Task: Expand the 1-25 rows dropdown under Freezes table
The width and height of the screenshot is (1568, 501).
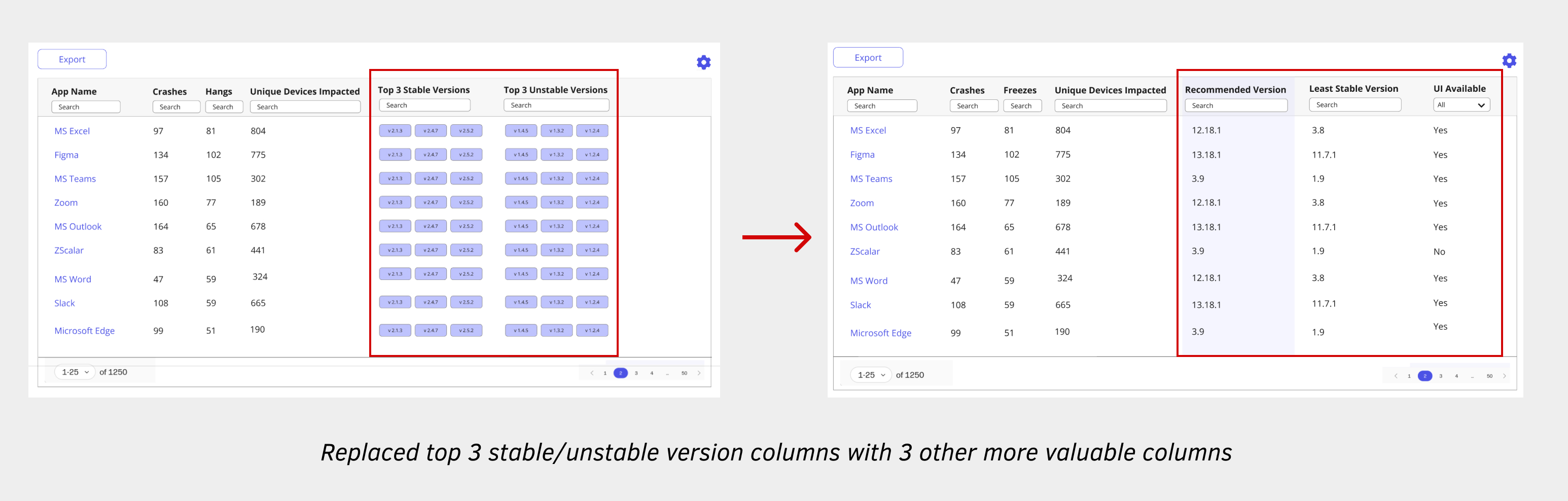Action: [x=871, y=375]
